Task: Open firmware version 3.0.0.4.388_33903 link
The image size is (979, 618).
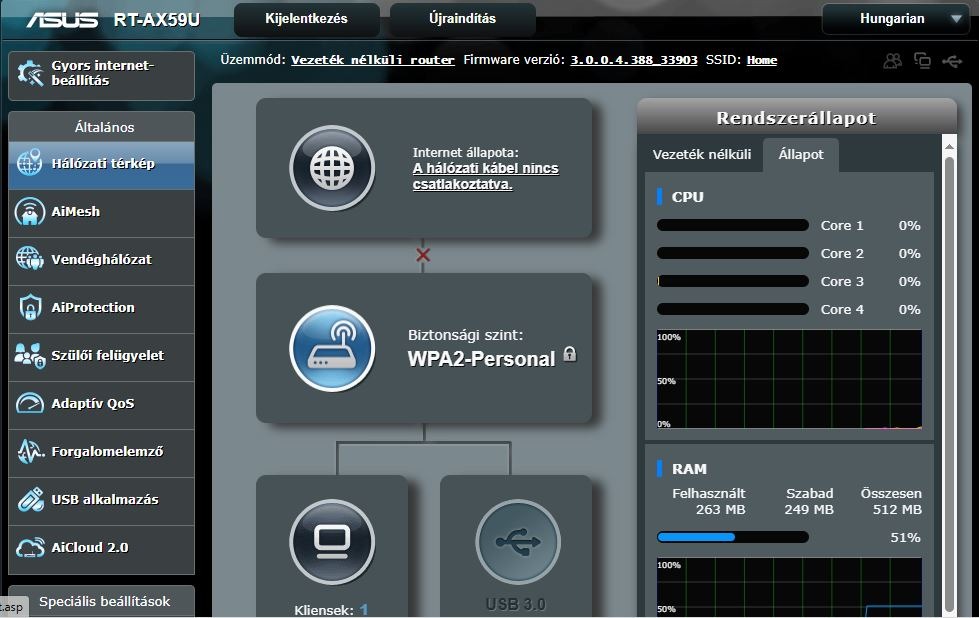Action: tap(634, 60)
